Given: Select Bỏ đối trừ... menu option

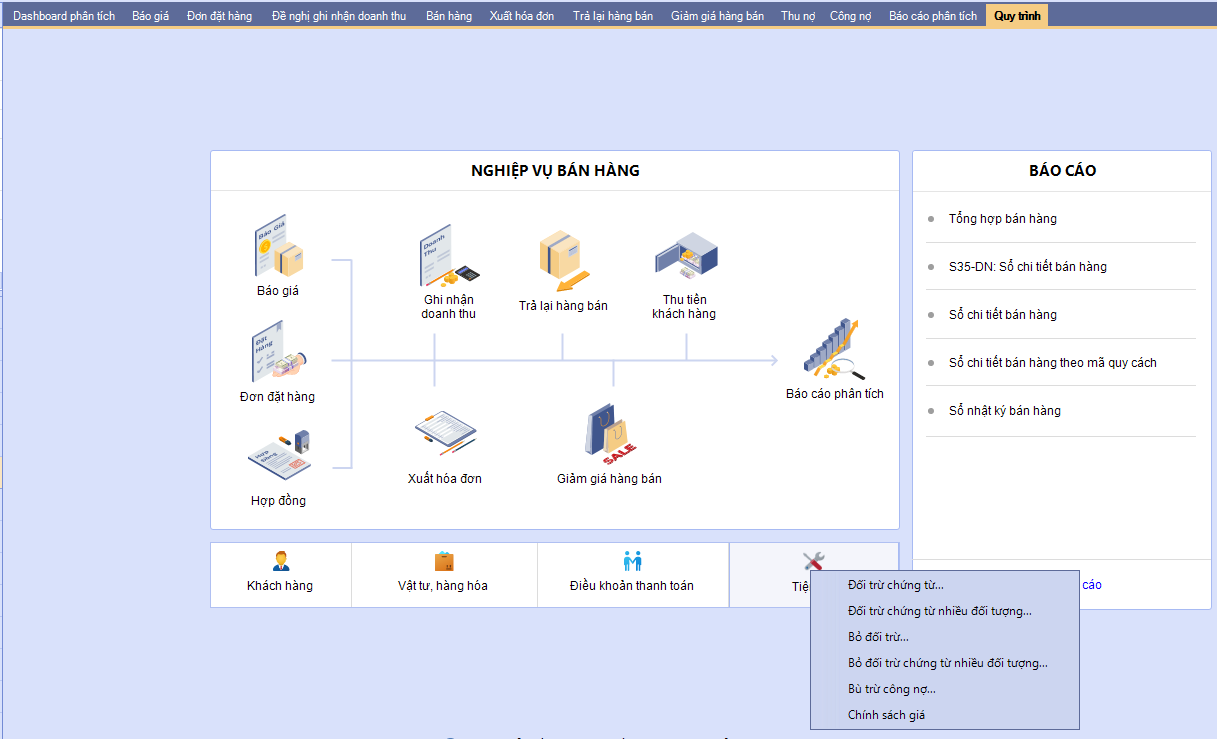Looking at the screenshot, I should 878,637.
